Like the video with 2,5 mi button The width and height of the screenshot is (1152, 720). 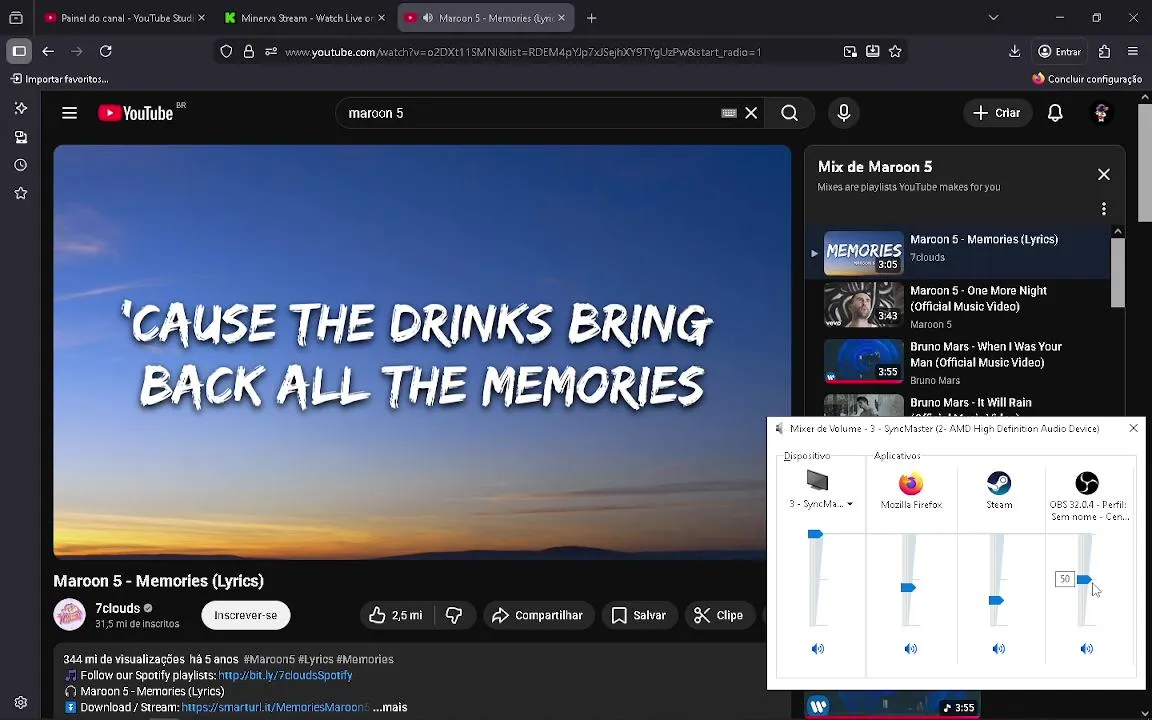pyautogui.click(x=397, y=616)
